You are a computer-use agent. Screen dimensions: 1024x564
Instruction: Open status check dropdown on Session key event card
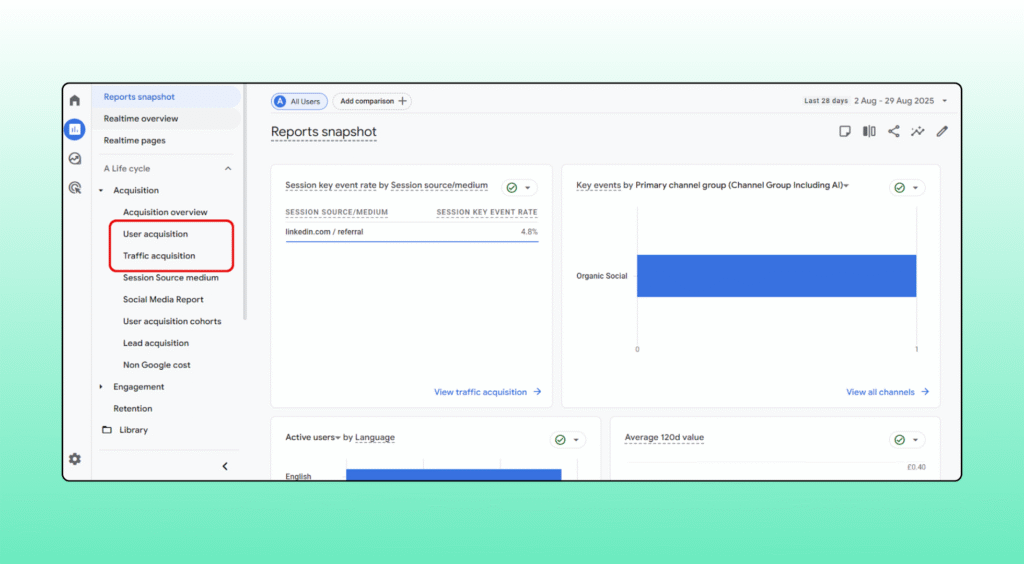pos(519,187)
